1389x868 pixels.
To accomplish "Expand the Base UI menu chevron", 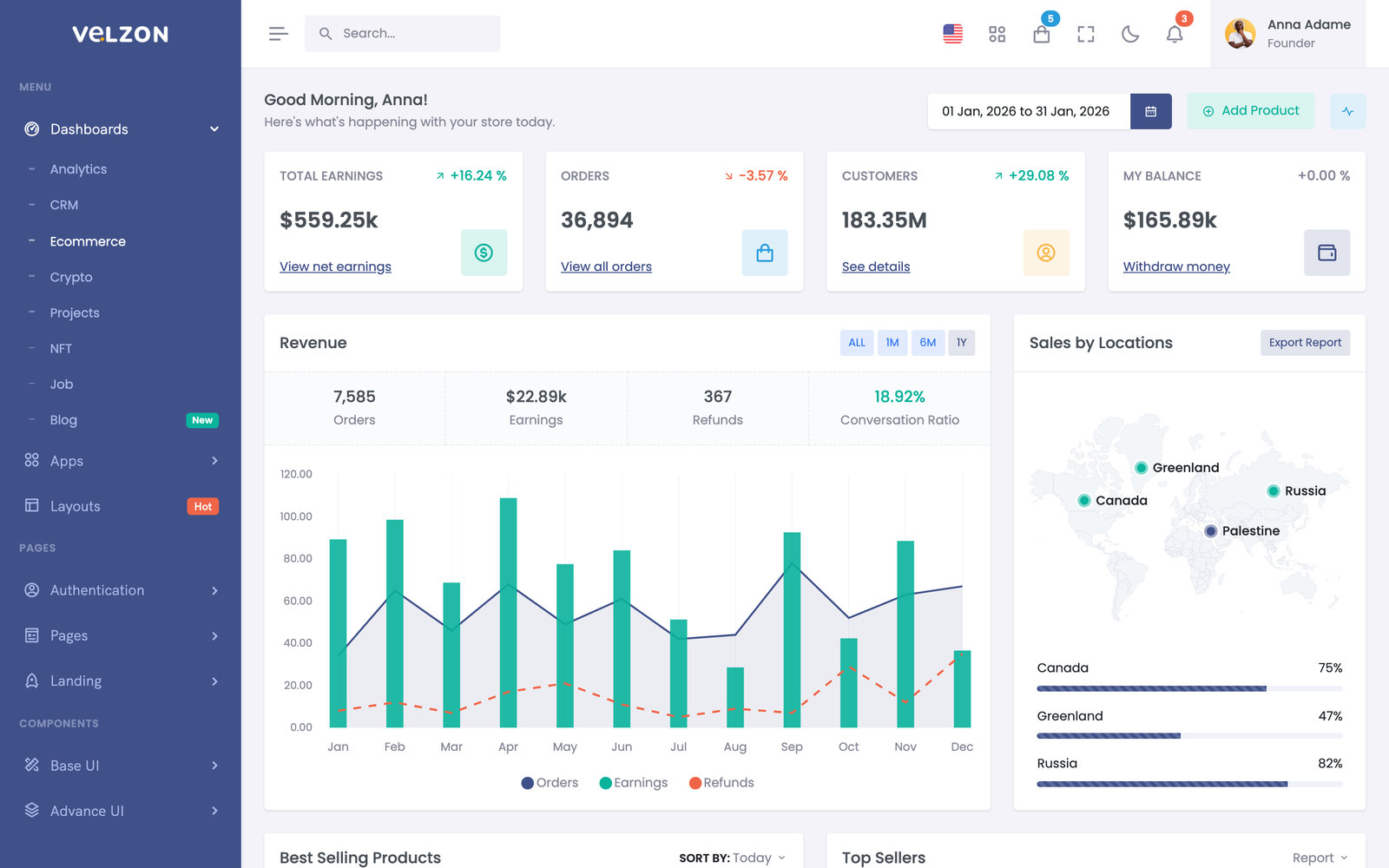I will (x=214, y=766).
